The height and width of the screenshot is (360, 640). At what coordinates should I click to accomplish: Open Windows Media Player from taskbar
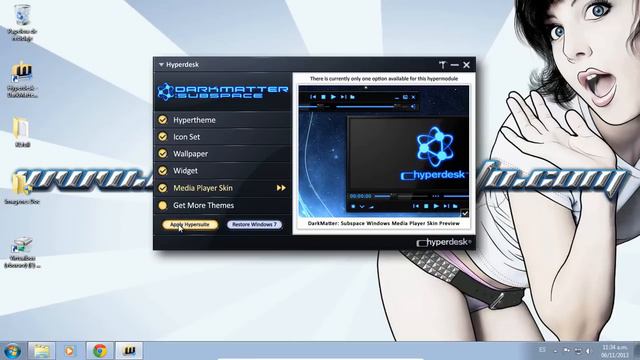pos(70,351)
